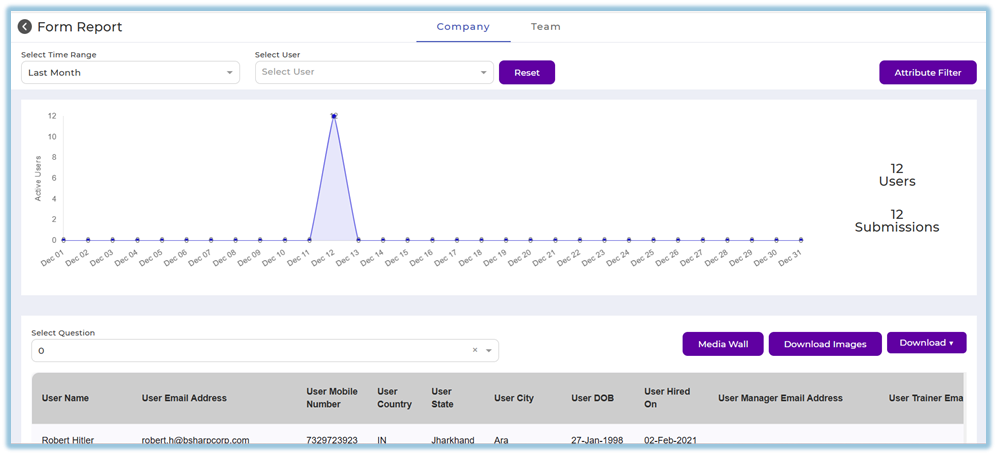Open the Select Question dropdown arrow
The width and height of the screenshot is (997, 455).
click(x=488, y=351)
